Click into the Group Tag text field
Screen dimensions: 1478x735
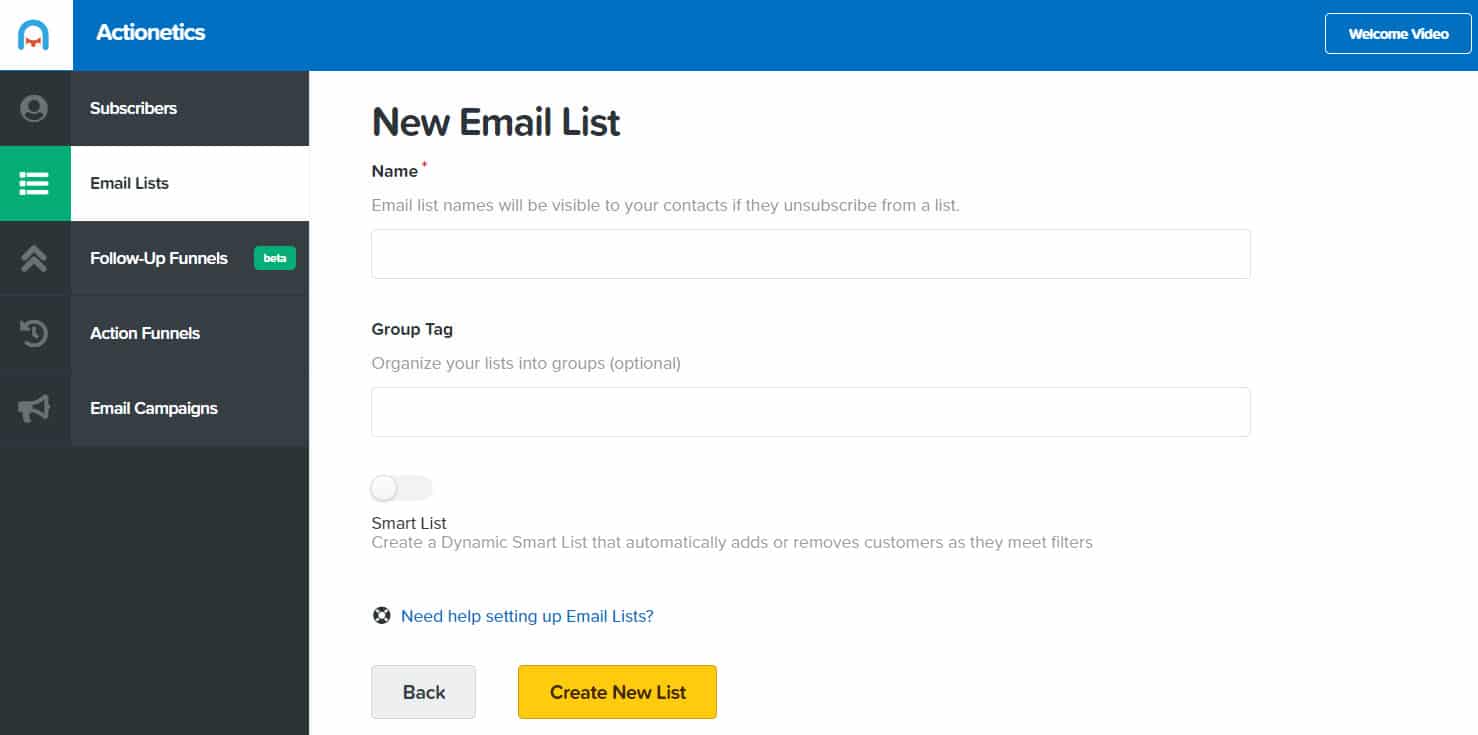click(x=811, y=412)
